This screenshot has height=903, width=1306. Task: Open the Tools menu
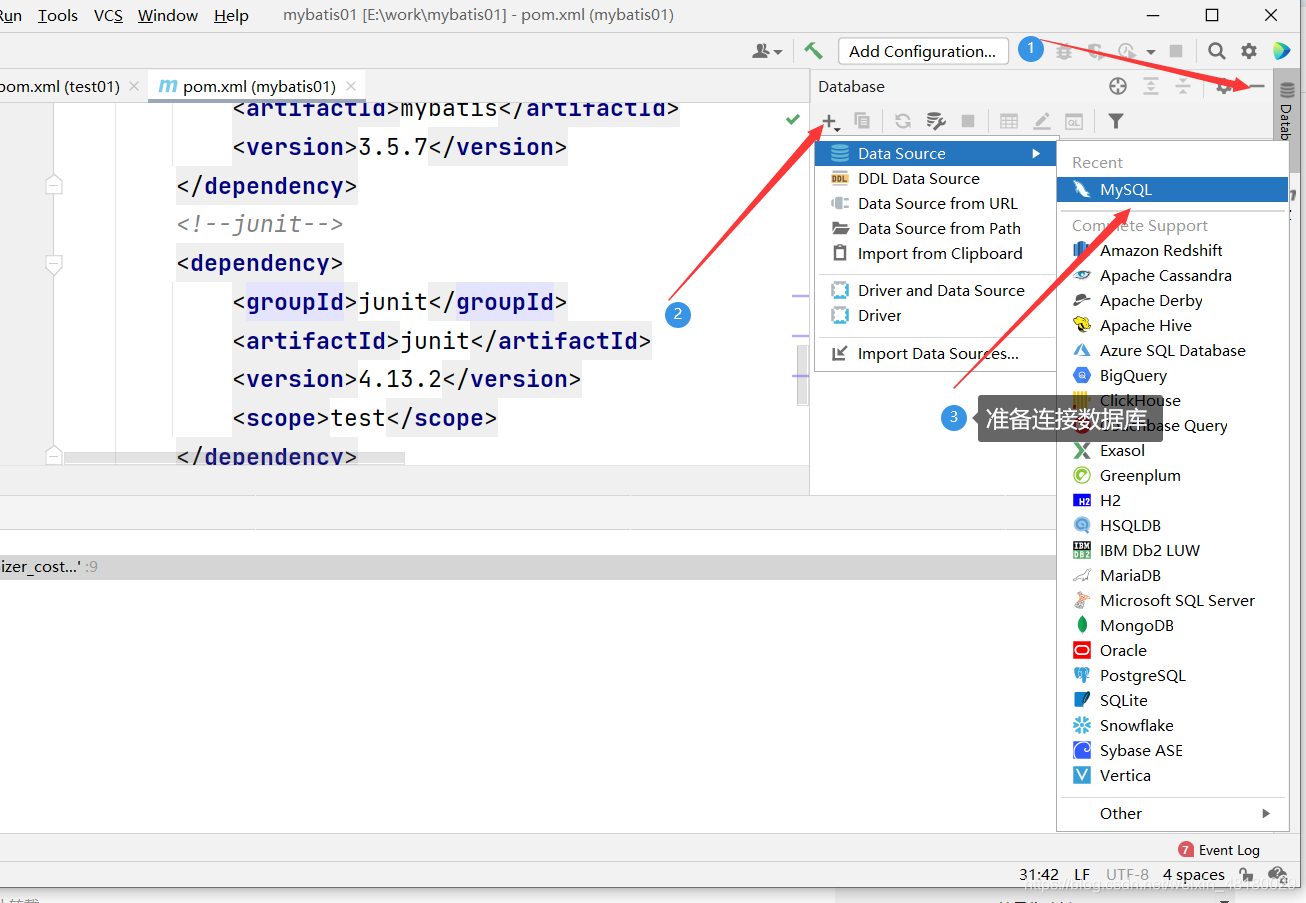tap(58, 15)
